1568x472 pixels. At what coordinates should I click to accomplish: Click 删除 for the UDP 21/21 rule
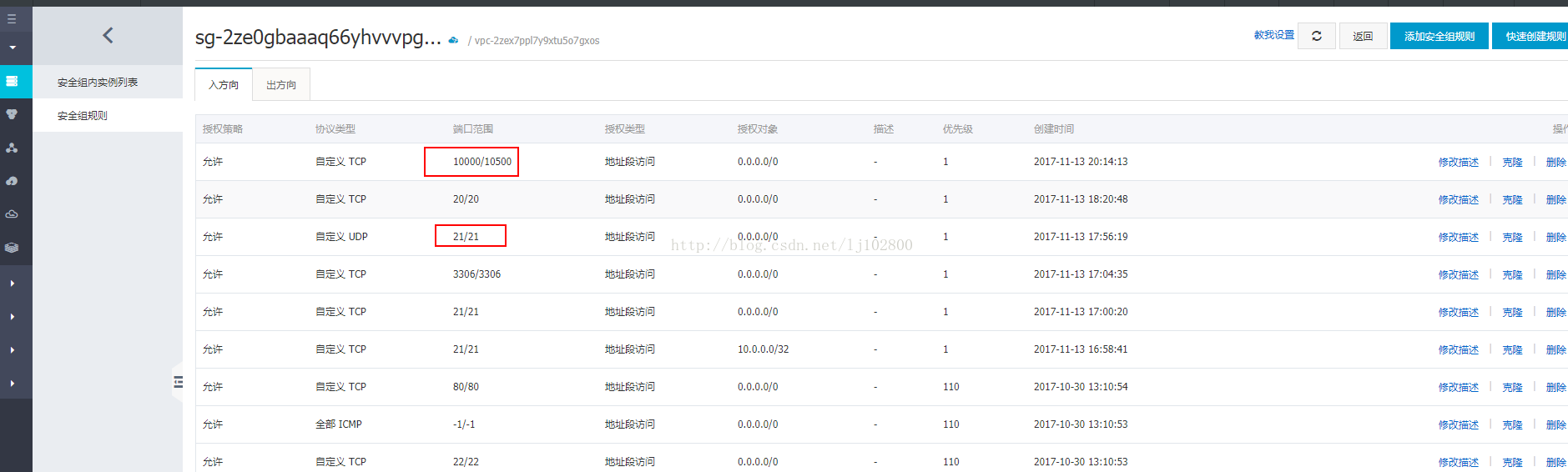tap(1556, 238)
